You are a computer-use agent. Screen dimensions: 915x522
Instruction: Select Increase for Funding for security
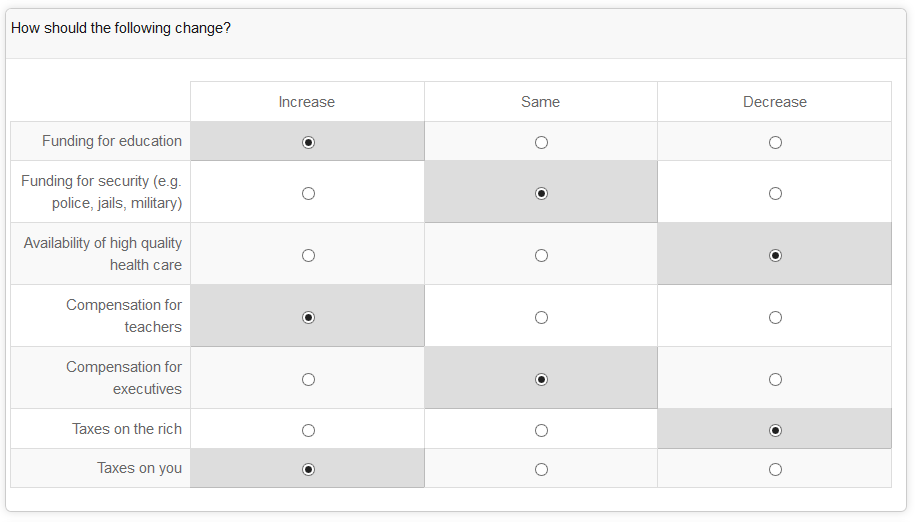tap(308, 193)
